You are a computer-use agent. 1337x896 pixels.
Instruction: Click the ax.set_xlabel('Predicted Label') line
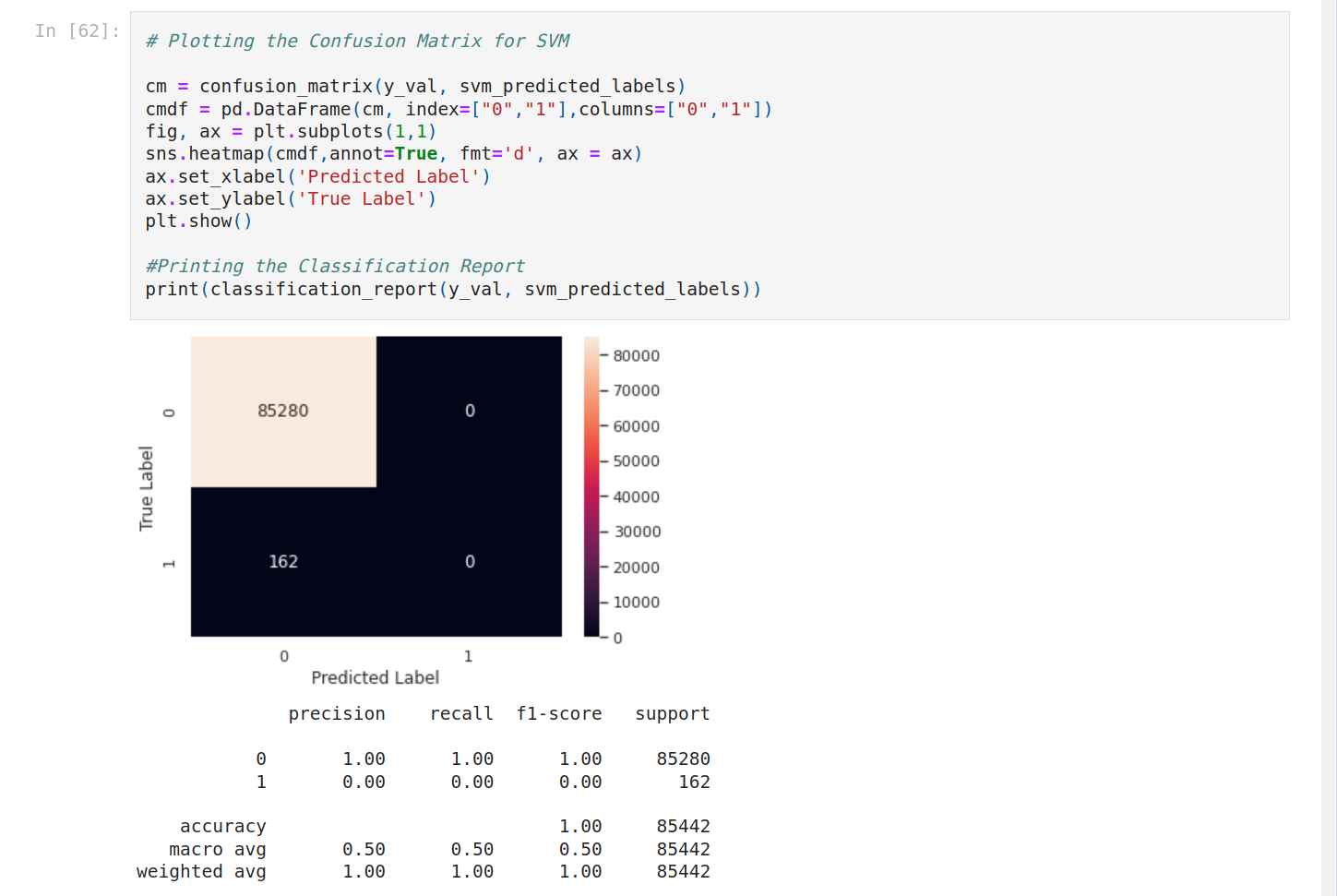click(x=317, y=176)
